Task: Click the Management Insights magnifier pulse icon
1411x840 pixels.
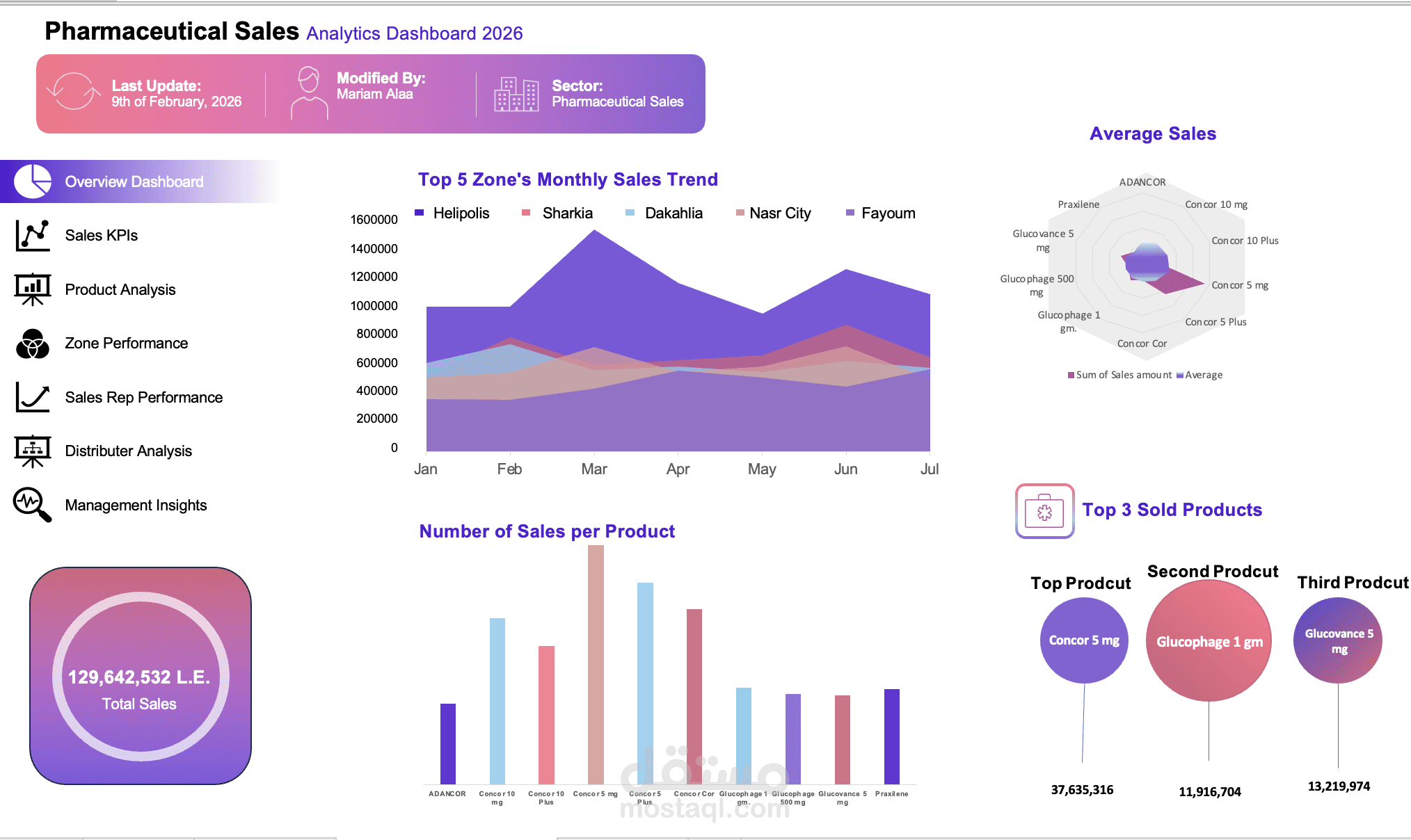Action: (x=33, y=505)
